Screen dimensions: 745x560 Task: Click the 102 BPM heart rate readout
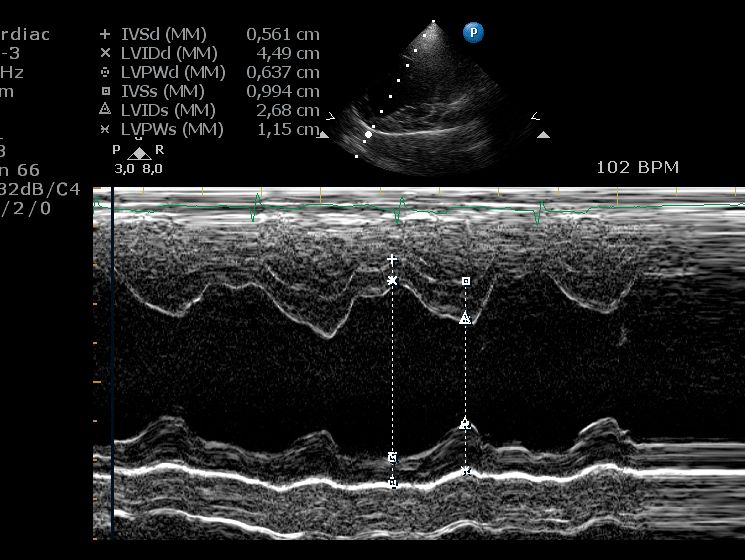(x=637, y=167)
